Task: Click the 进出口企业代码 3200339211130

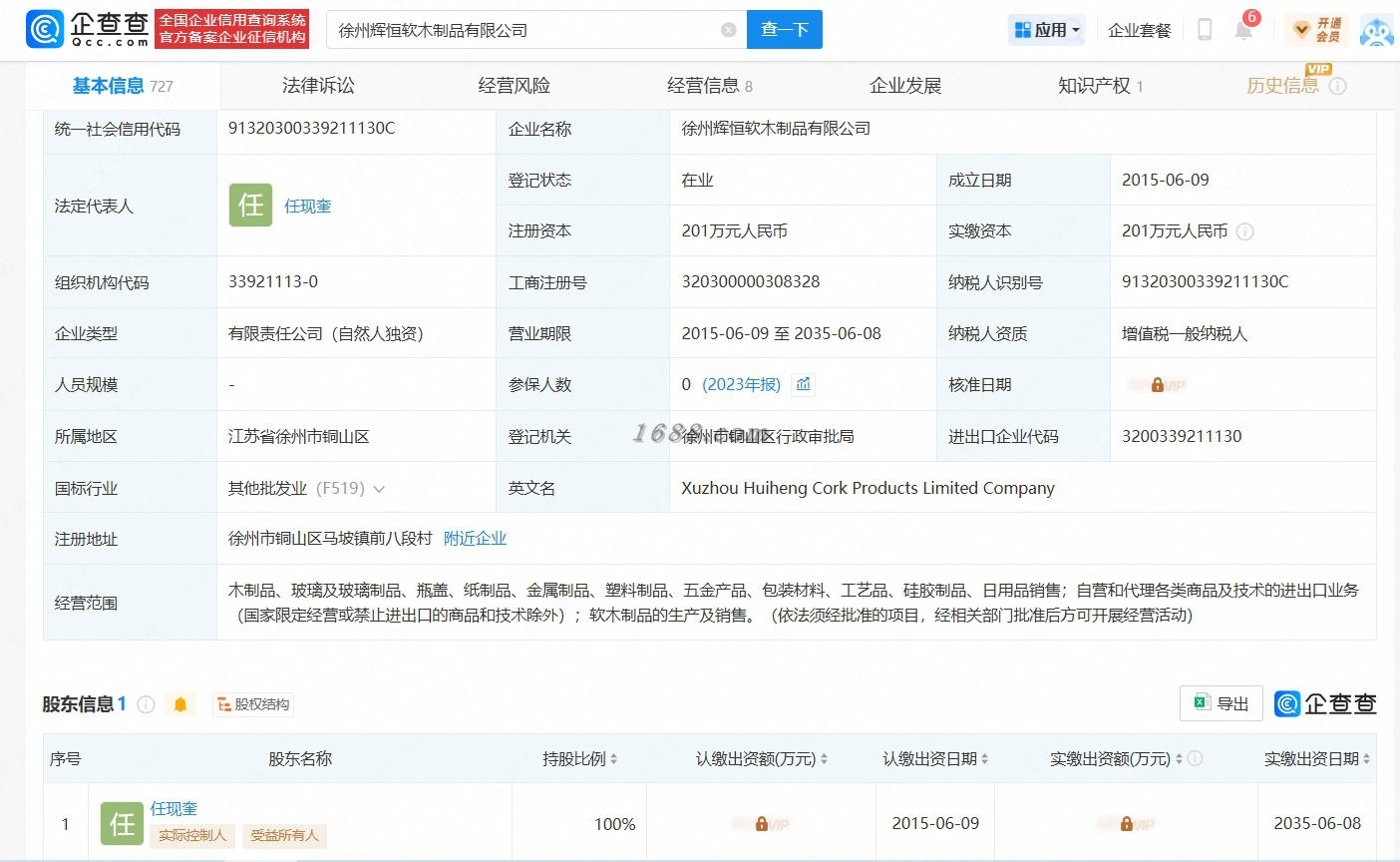Action: pos(1182,436)
